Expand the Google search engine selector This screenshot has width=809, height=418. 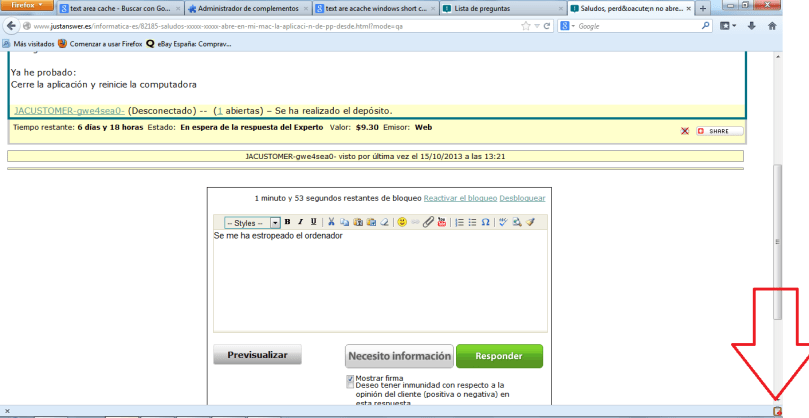pyautogui.click(x=568, y=26)
